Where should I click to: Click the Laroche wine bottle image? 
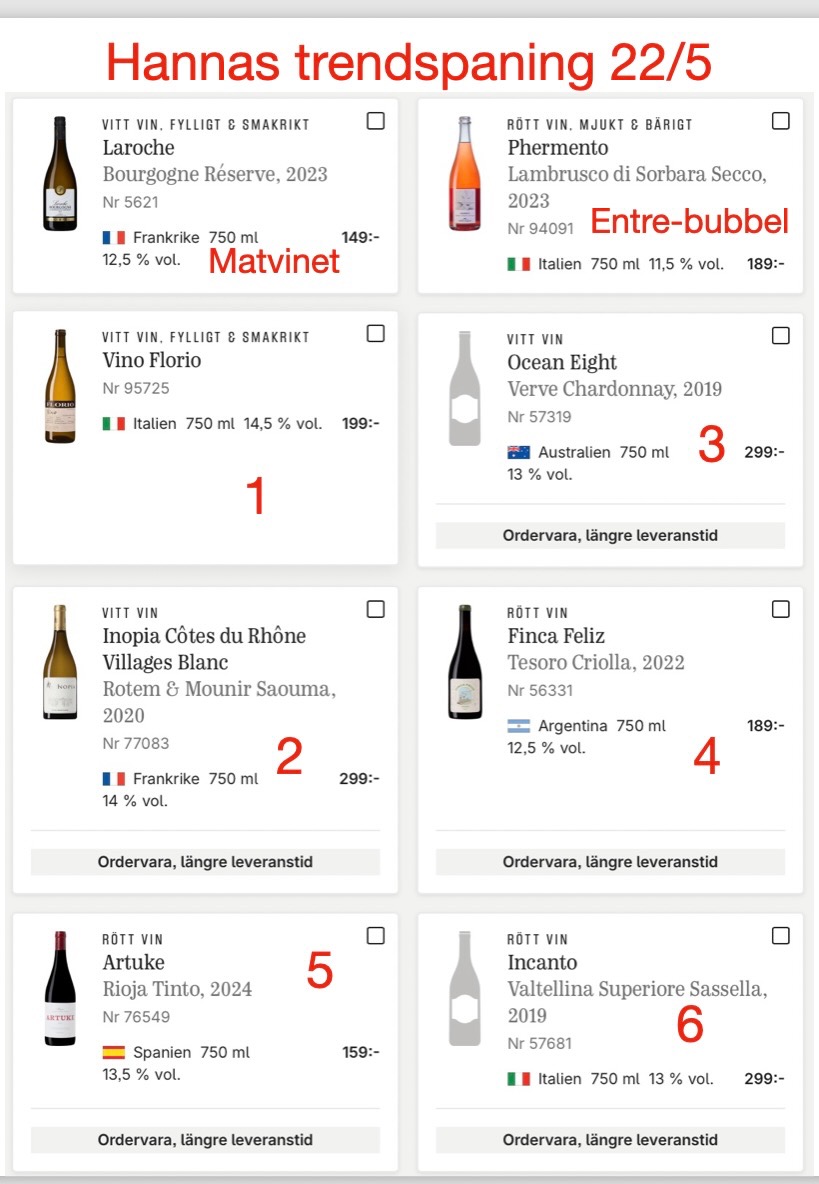click(60, 174)
